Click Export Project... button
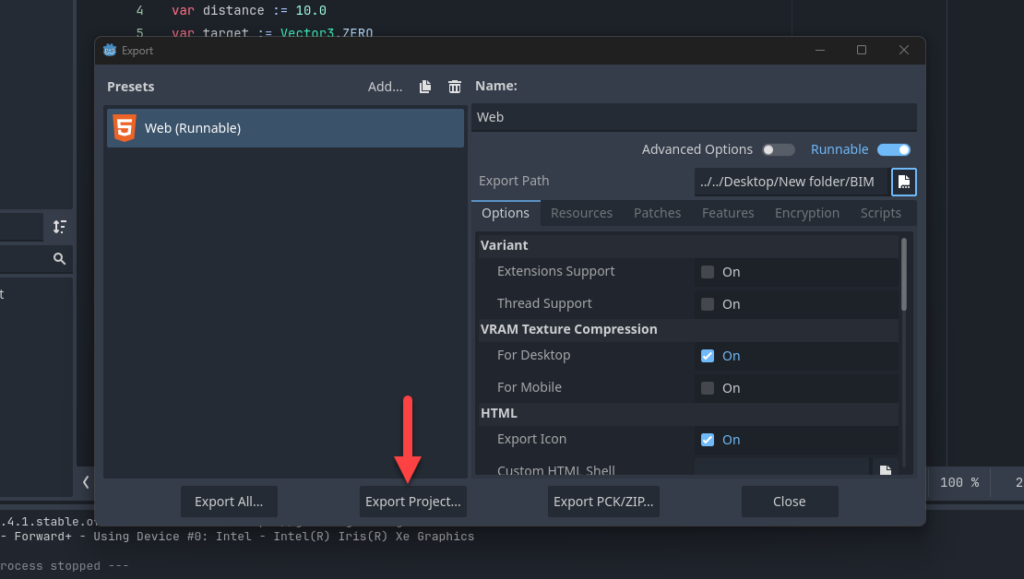Screen dimensions: 1024x579 click(x=413, y=501)
